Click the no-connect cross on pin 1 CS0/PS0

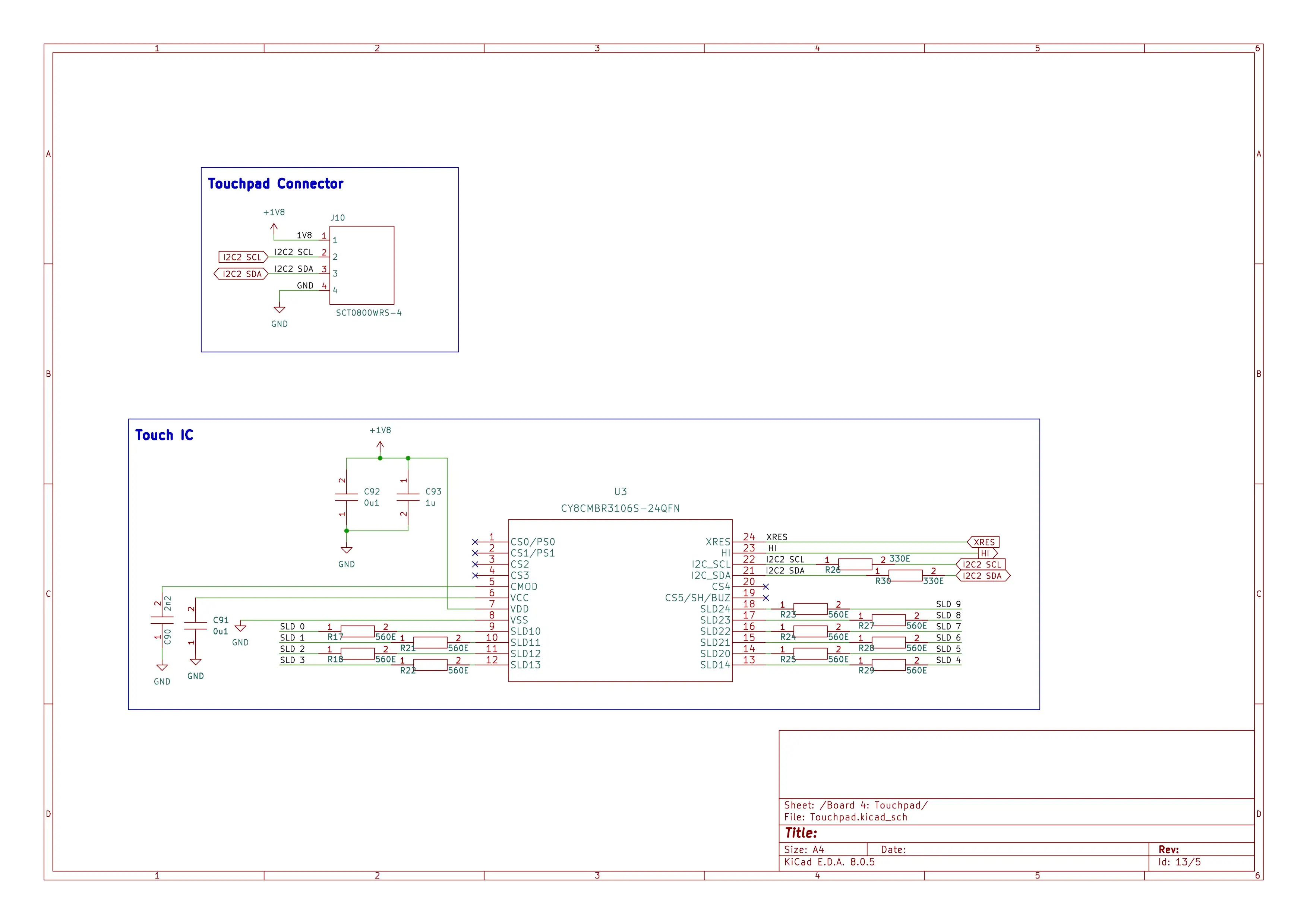[475, 542]
